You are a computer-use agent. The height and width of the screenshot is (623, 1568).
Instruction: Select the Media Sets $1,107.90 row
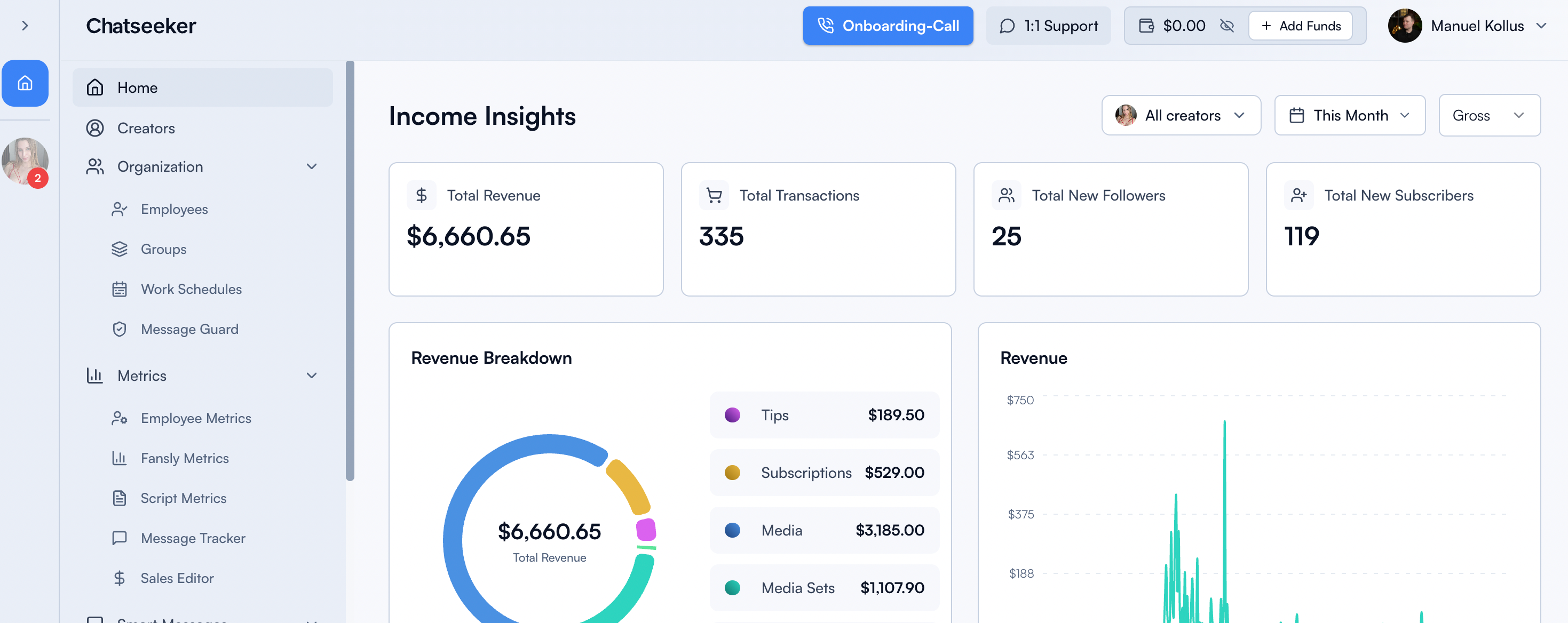pyautogui.click(x=824, y=588)
